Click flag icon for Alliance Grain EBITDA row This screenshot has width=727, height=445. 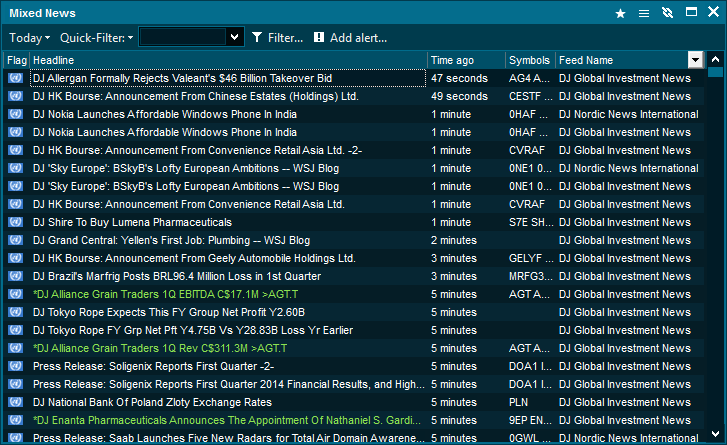[15, 294]
